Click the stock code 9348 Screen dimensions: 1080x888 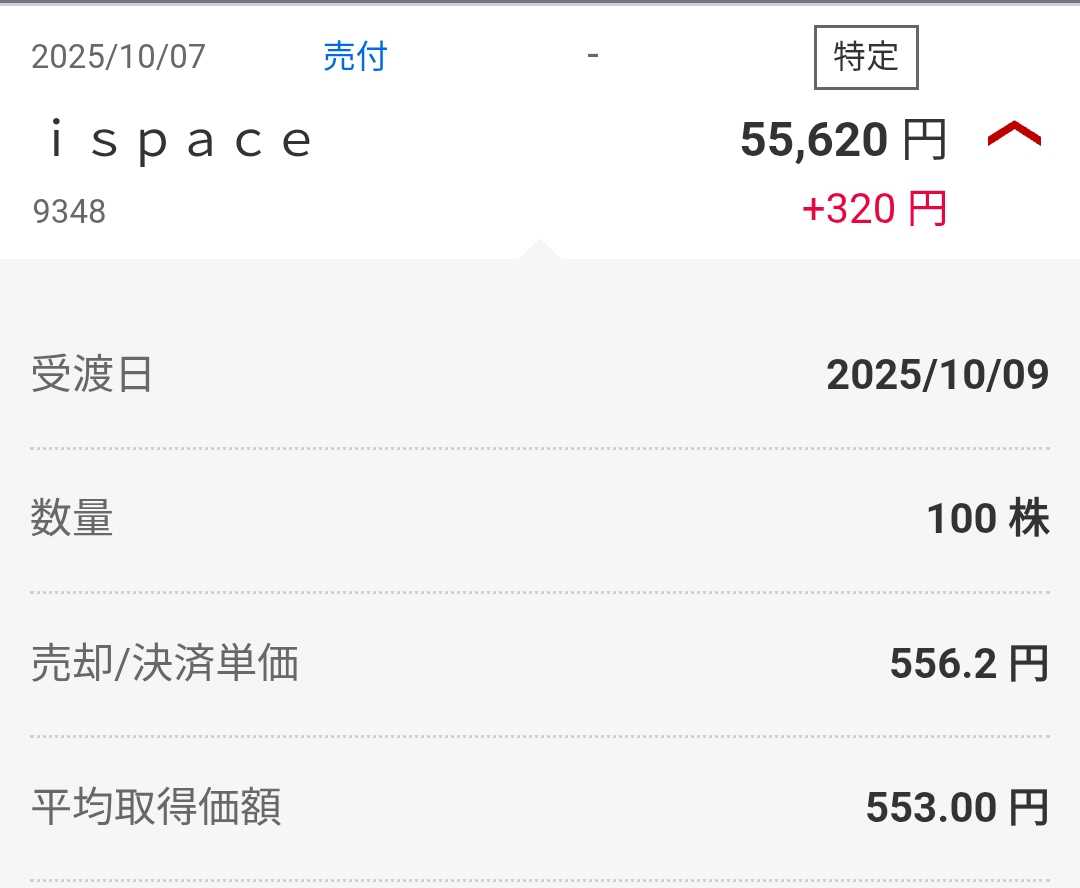tap(69, 212)
